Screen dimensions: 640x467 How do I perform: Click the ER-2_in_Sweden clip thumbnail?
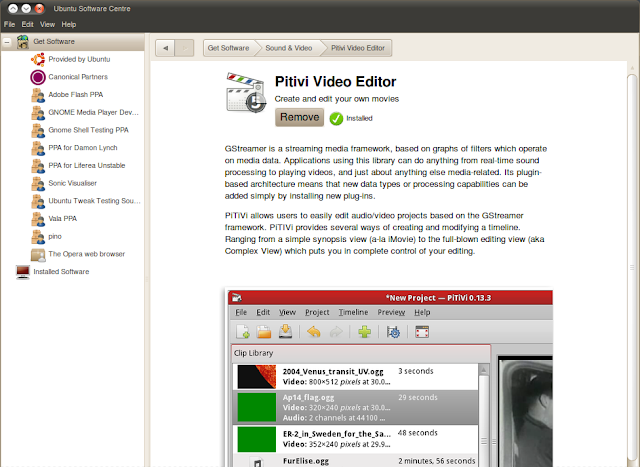click(257, 439)
